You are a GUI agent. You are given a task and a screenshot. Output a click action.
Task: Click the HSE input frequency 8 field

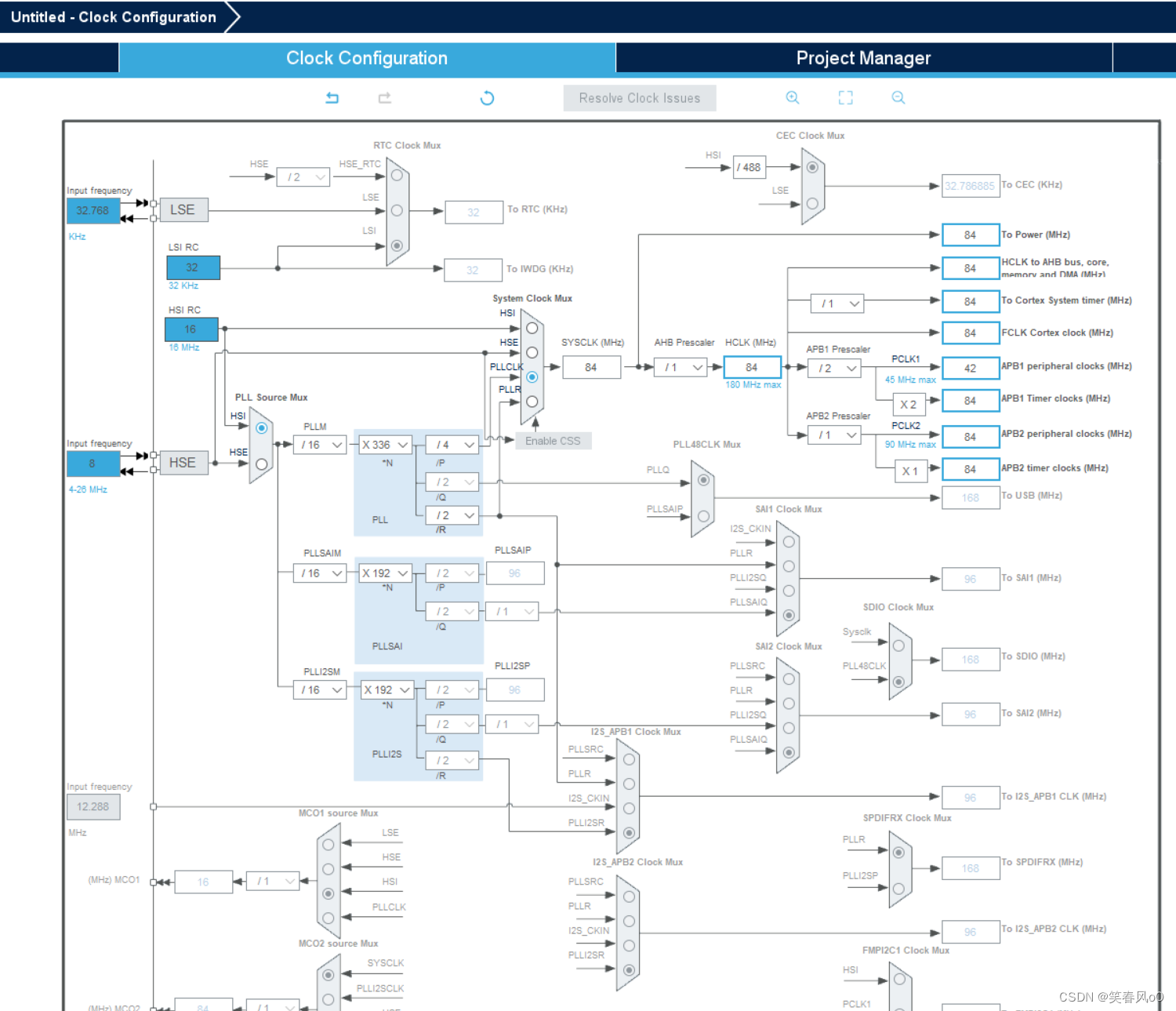(93, 464)
